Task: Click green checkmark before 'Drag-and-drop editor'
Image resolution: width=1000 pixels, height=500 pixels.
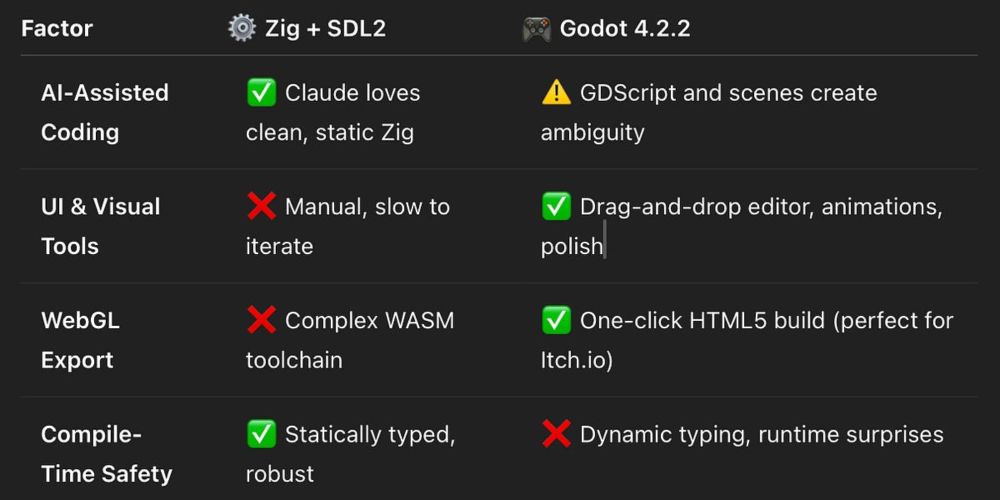Action: click(x=556, y=207)
